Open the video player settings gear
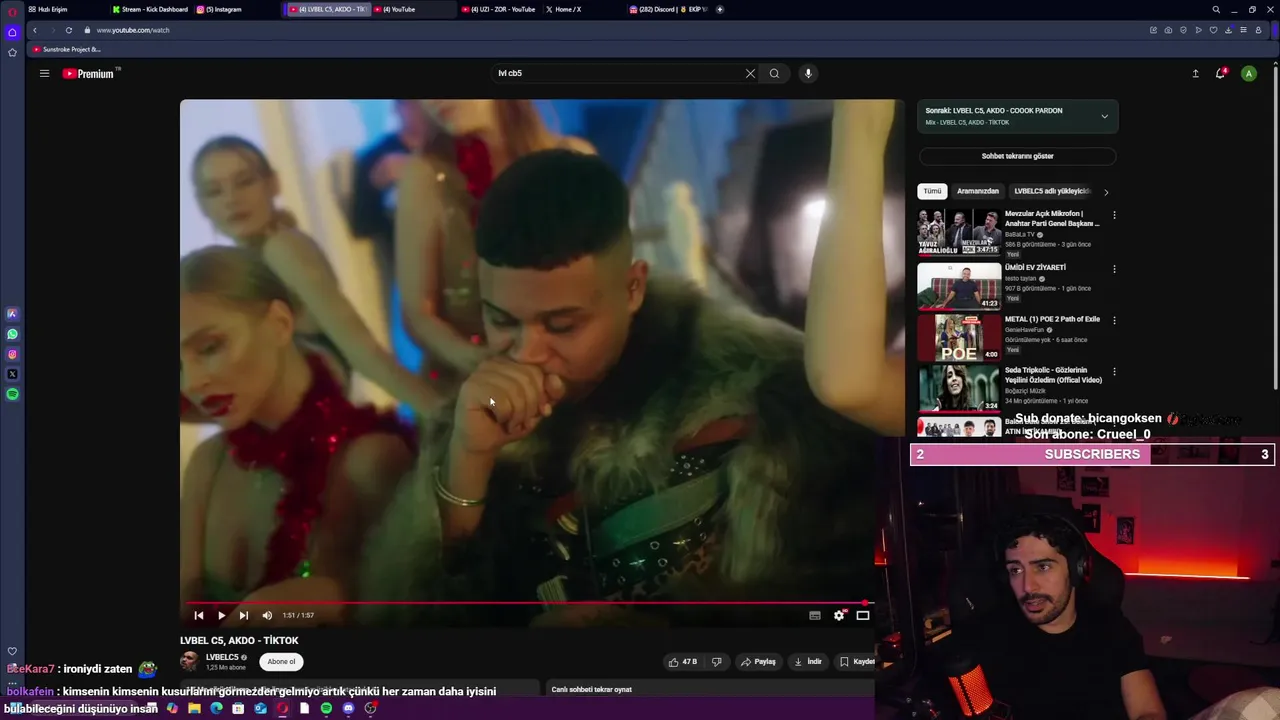Viewport: 1280px width, 720px height. pos(839,615)
